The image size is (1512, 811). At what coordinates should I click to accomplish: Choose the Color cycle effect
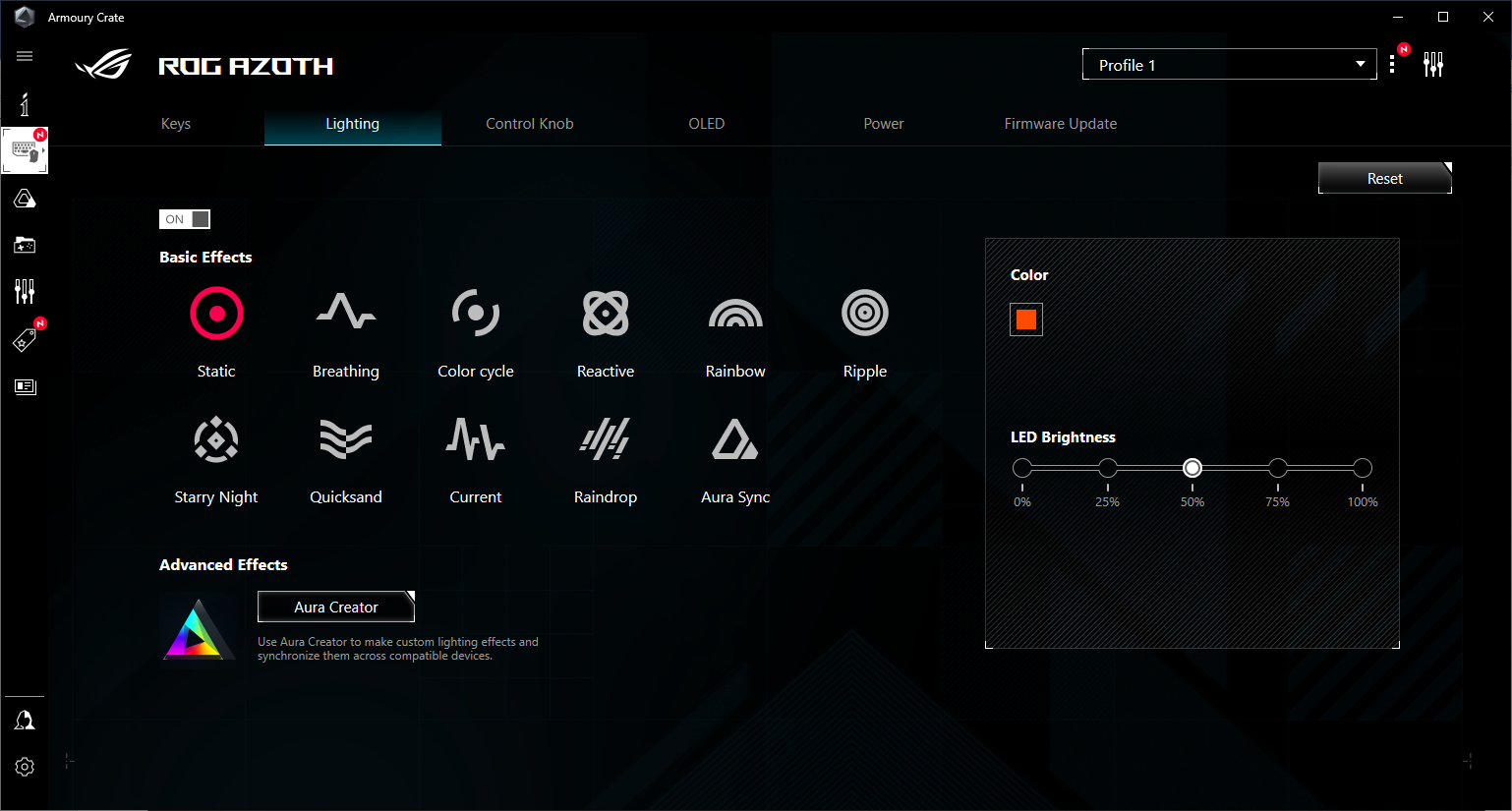pyautogui.click(x=476, y=332)
